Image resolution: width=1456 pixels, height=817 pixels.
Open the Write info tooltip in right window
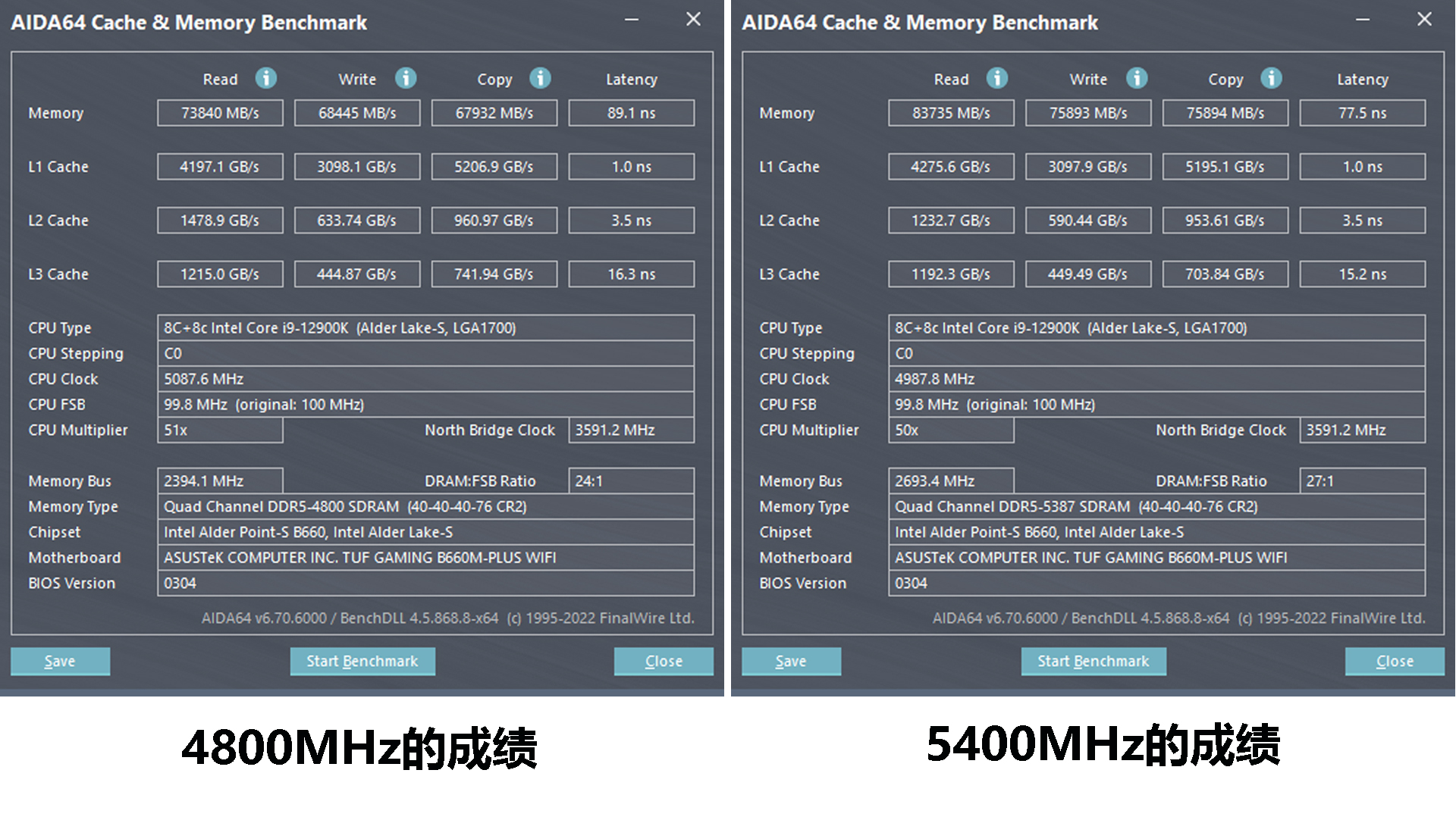pos(1137,78)
